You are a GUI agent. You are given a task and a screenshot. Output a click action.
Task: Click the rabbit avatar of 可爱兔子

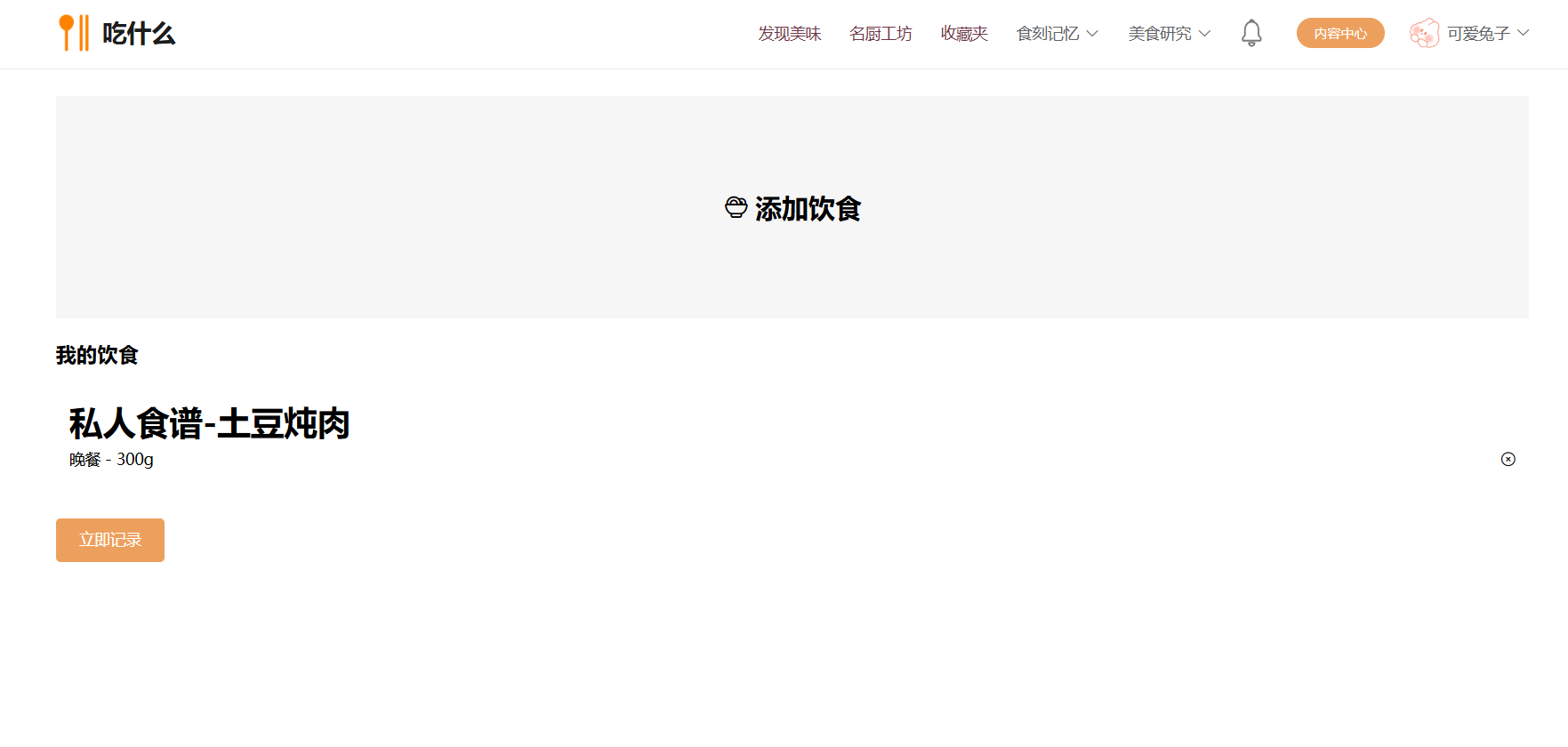(1425, 33)
